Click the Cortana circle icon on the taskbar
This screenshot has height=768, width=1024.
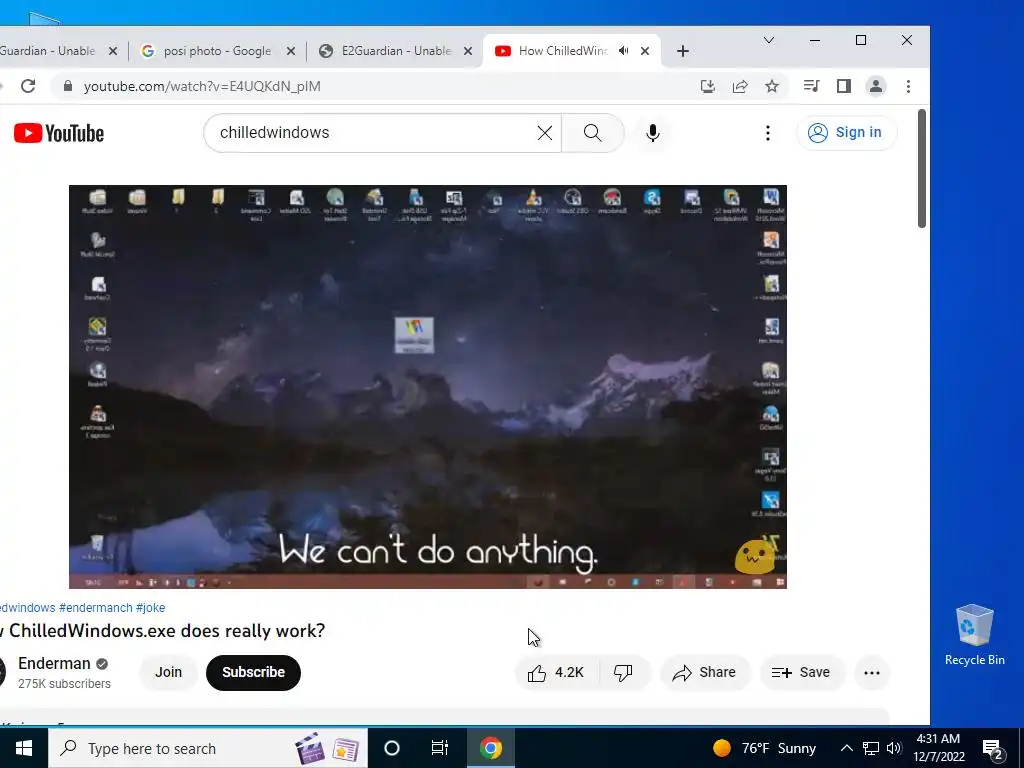pos(392,748)
